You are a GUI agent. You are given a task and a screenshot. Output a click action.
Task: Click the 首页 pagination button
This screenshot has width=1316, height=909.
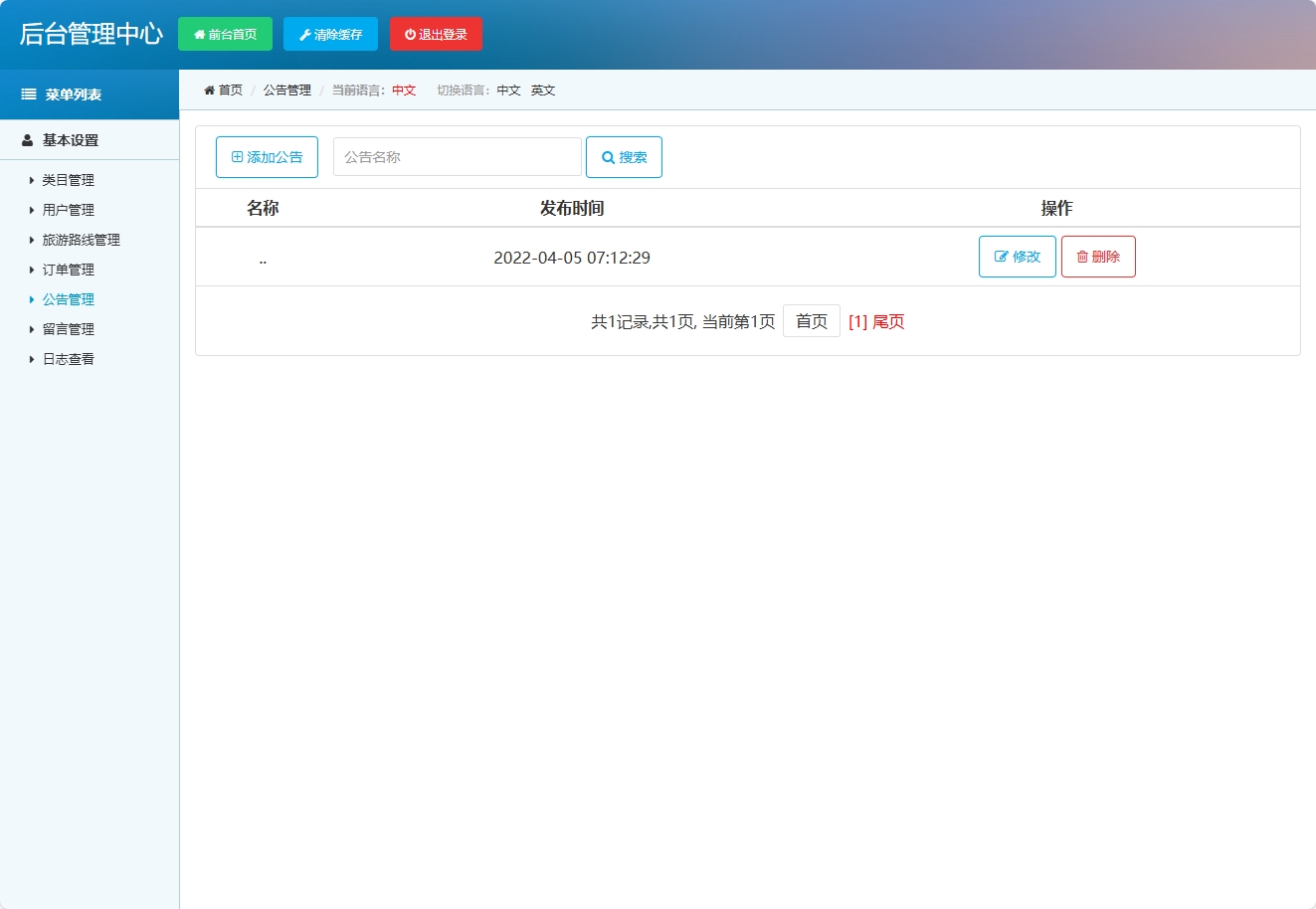click(x=811, y=320)
